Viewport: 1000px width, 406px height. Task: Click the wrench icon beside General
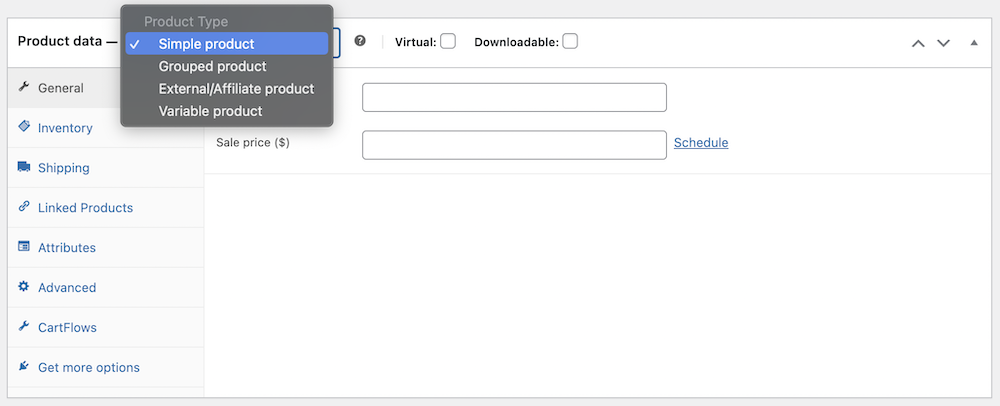[x=24, y=87]
